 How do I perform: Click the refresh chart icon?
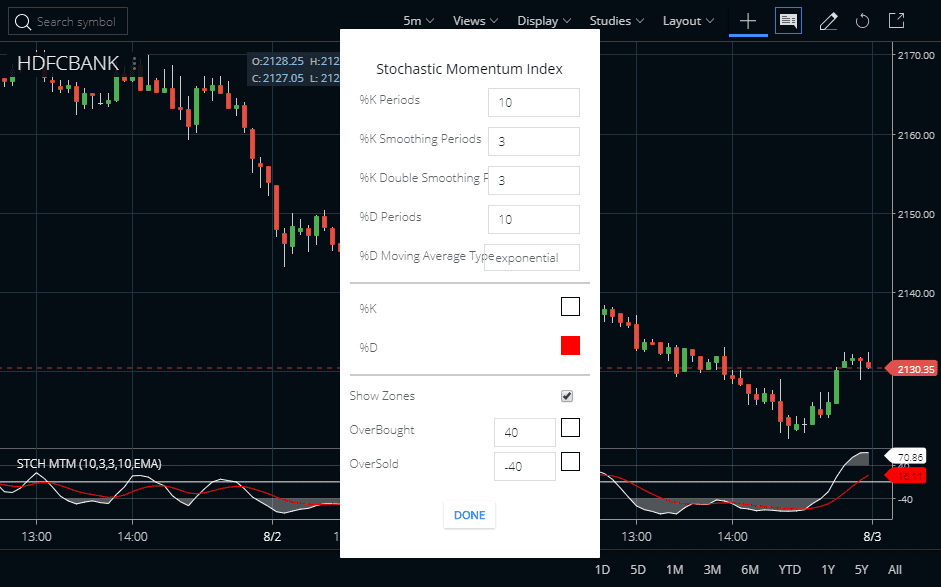861,20
